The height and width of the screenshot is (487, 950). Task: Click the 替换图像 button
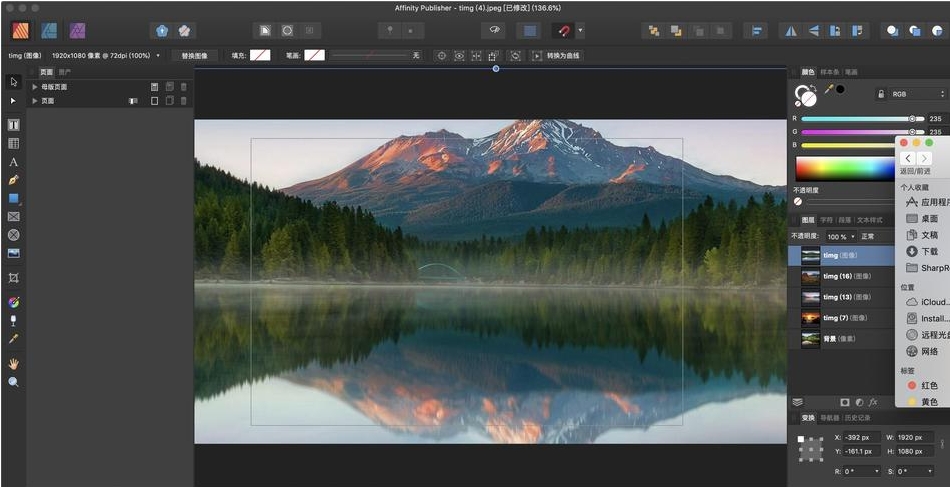[x=194, y=56]
